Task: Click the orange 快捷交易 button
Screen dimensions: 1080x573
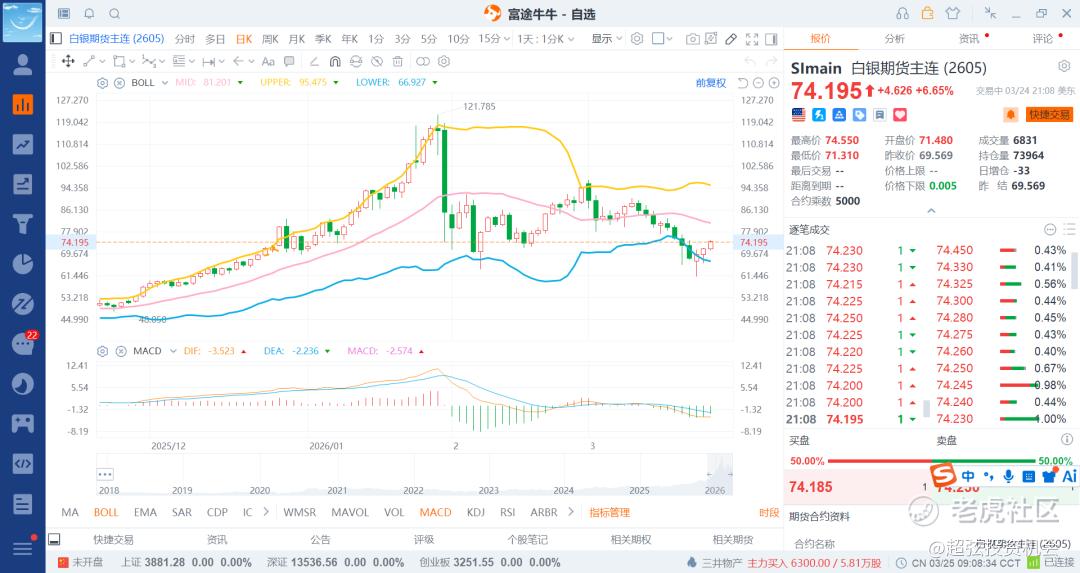Action: 1049,115
